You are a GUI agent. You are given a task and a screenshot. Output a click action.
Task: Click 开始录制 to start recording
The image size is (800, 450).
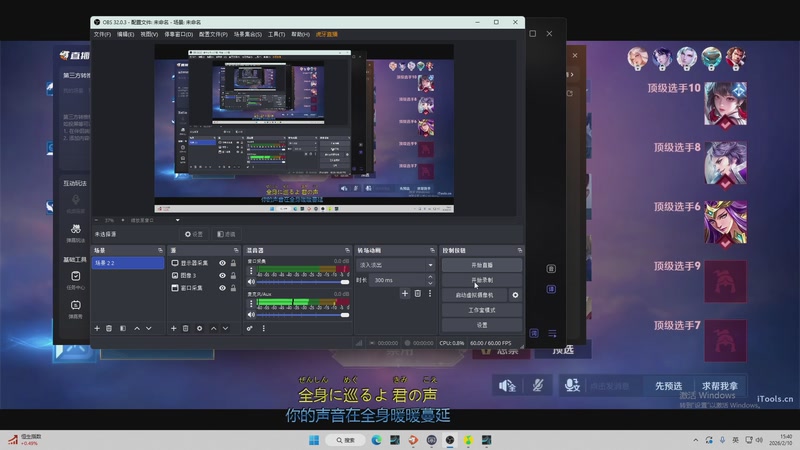pos(482,280)
